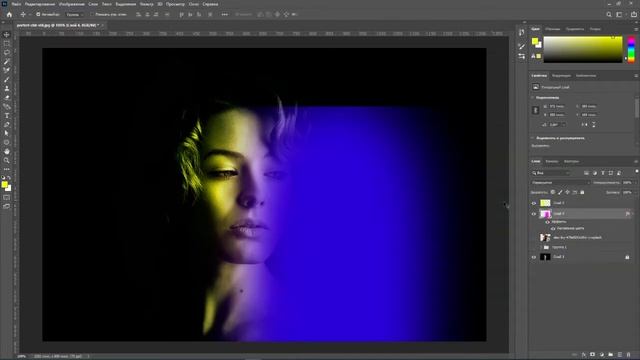Select the Type (T) tool
640x360 pixels.
pyautogui.click(x=7, y=116)
